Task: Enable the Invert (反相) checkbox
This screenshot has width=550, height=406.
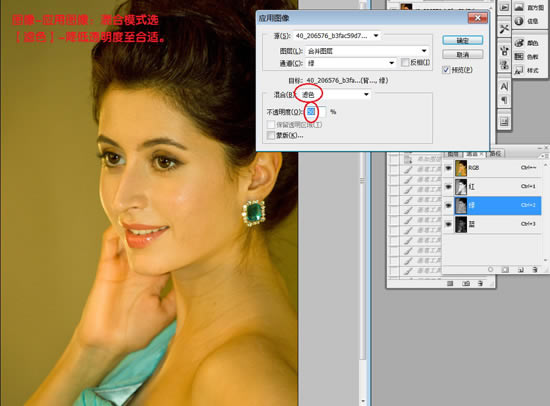Action: (x=405, y=62)
